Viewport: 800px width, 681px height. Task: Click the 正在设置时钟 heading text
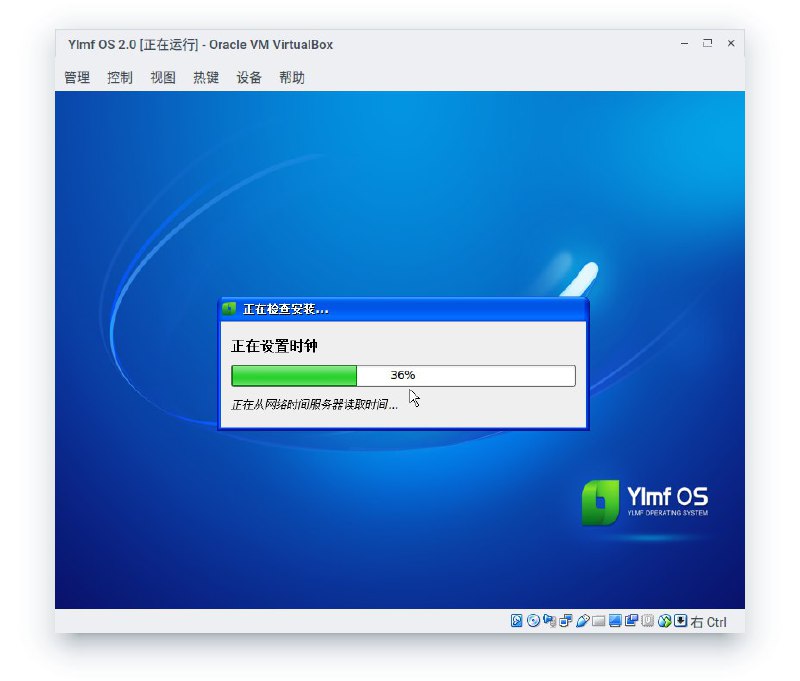(x=274, y=346)
